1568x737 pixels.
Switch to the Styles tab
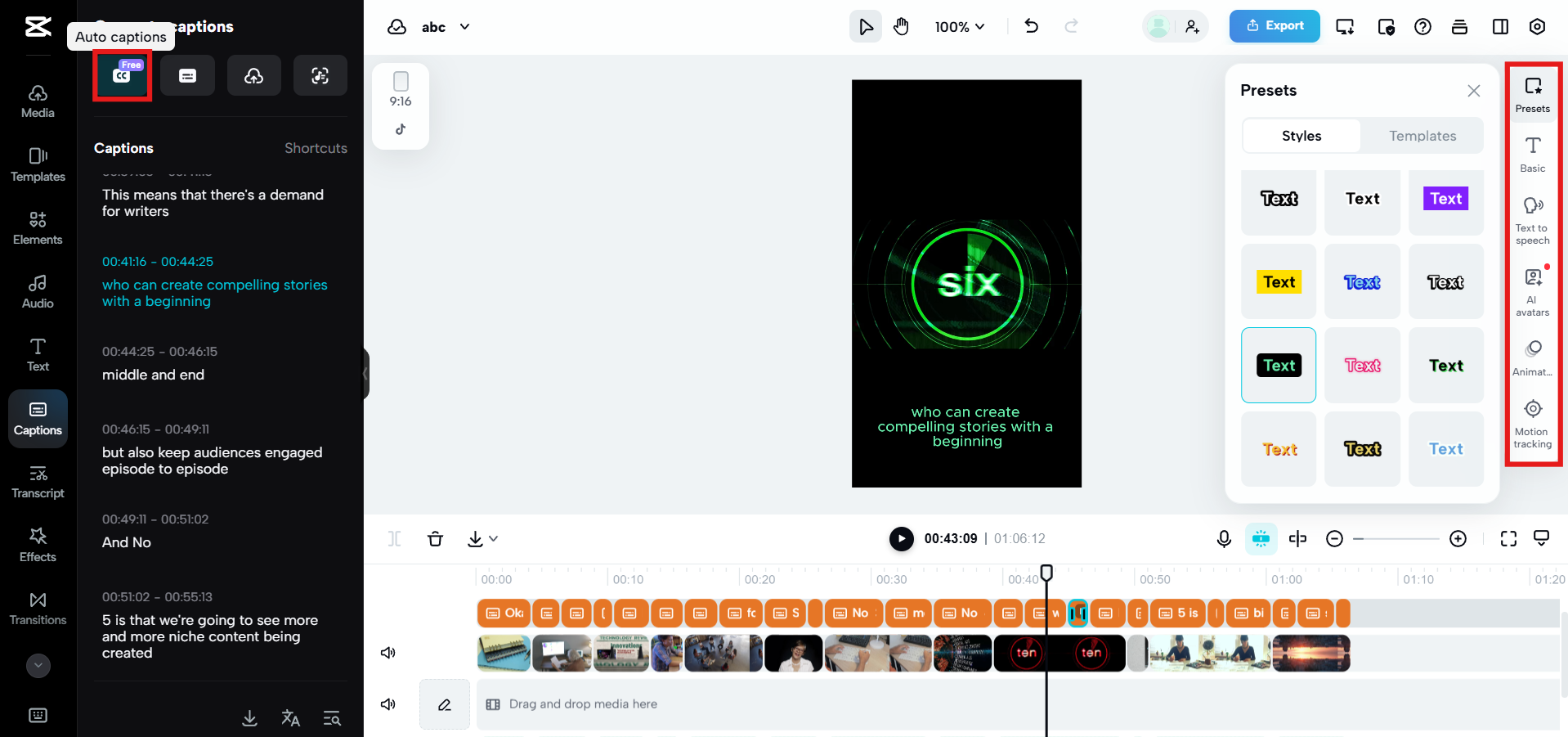click(1301, 136)
